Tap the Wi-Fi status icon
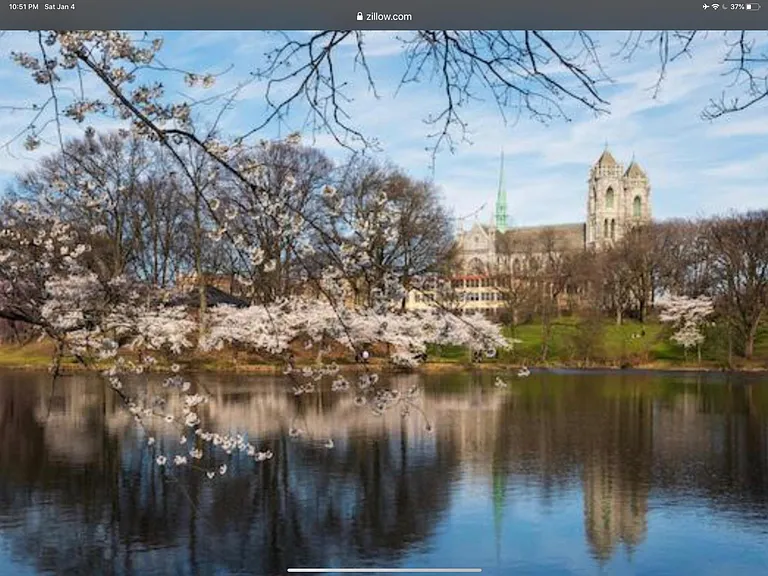The height and width of the screenshot is (576, 768). tap(715, 7)
